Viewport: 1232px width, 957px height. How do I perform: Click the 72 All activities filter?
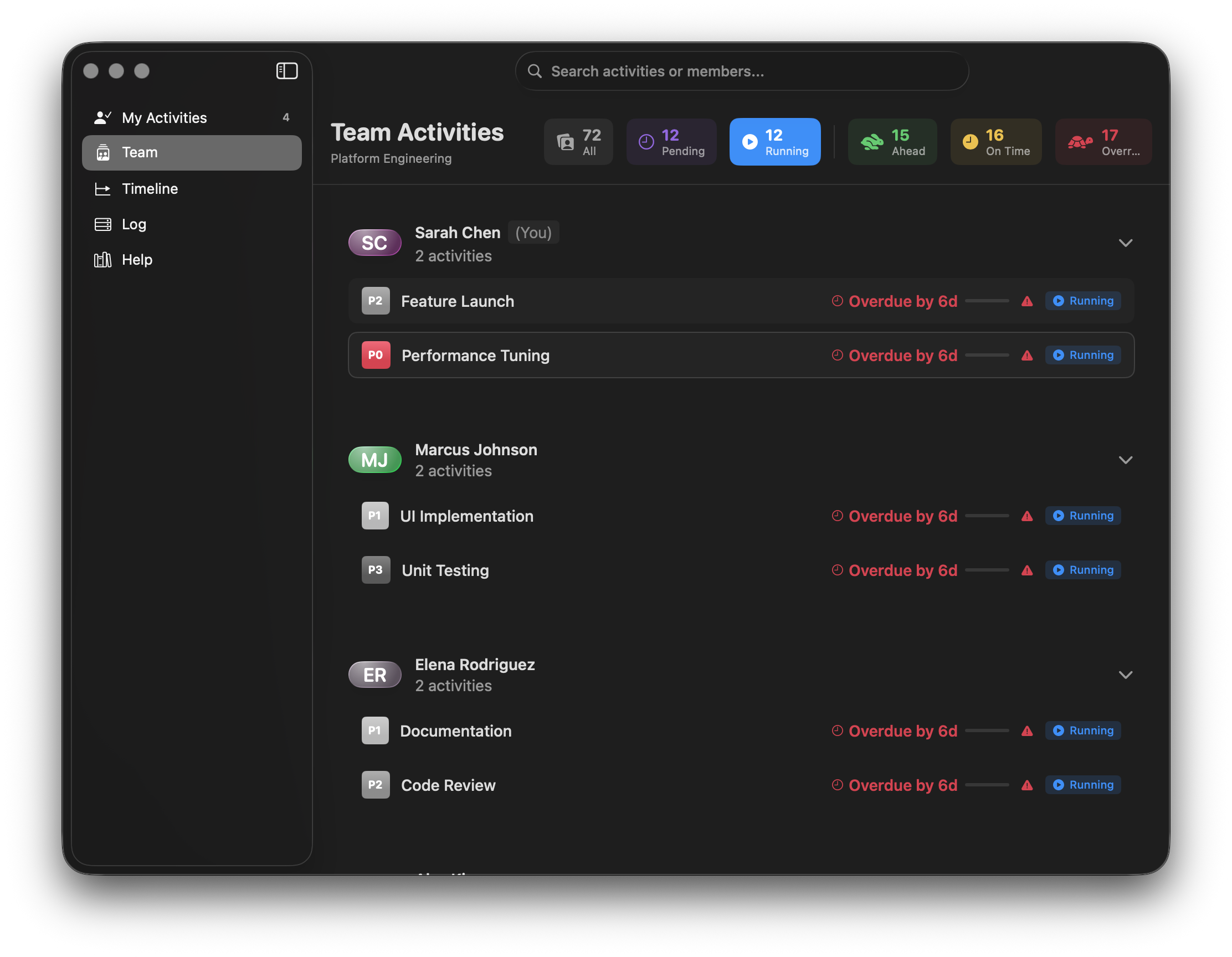click(x=578, y=142)
